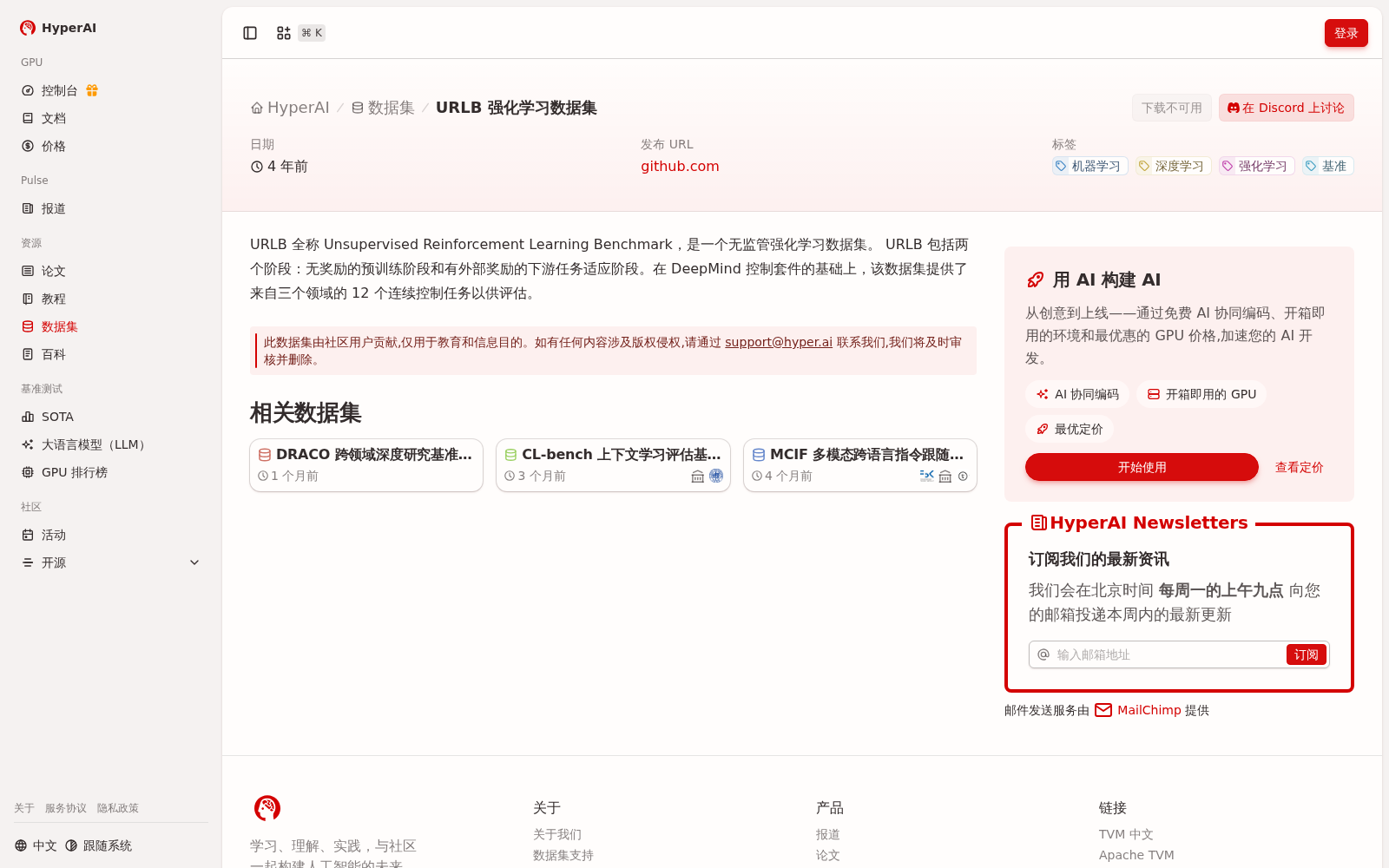Click the HyperAI logo in the page footer

267,808
